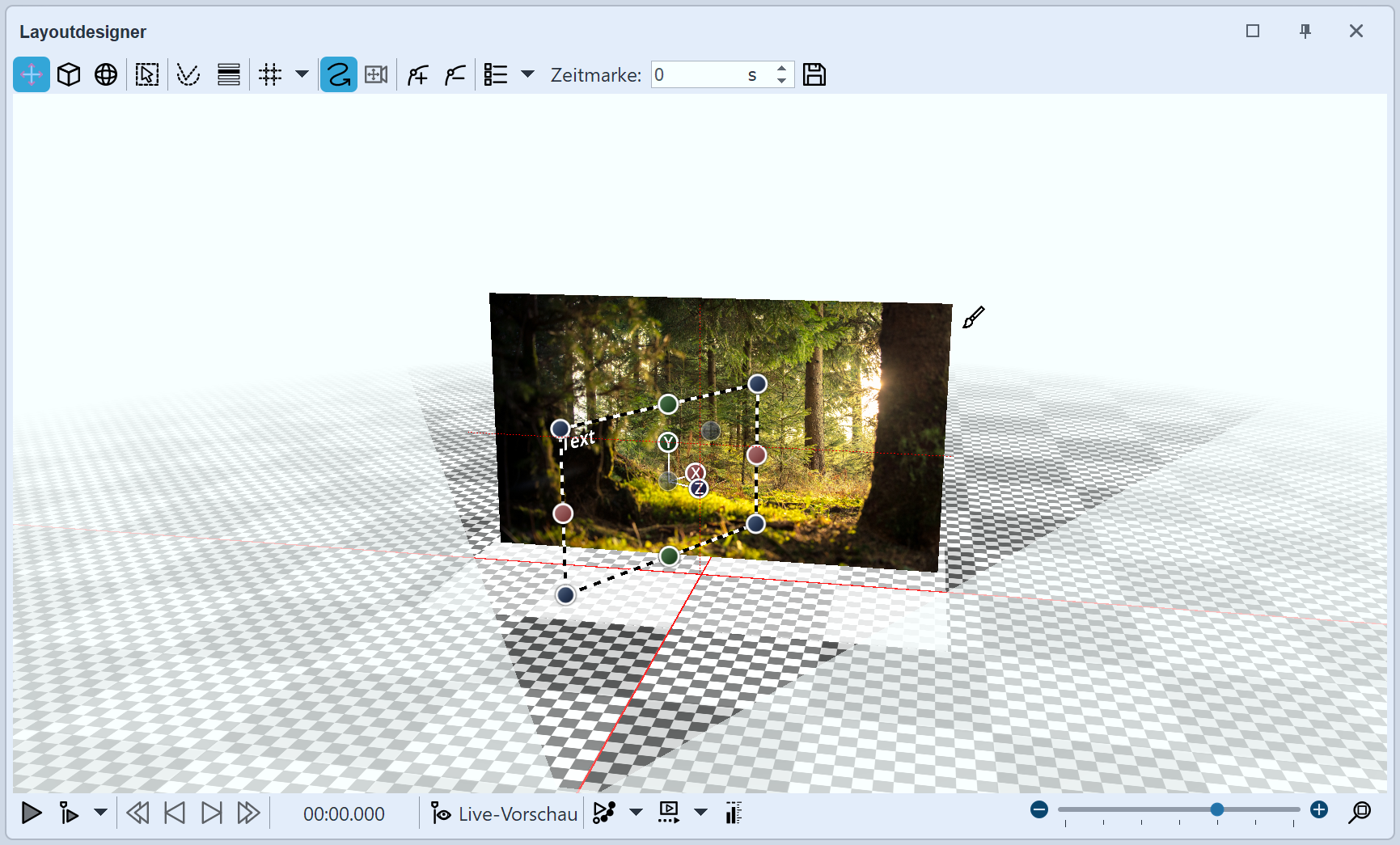The height and width of the screenshot is (845, 1400).
Task: Select the camera pan tool
Action: pyautogui.click(x=376, y=74)
